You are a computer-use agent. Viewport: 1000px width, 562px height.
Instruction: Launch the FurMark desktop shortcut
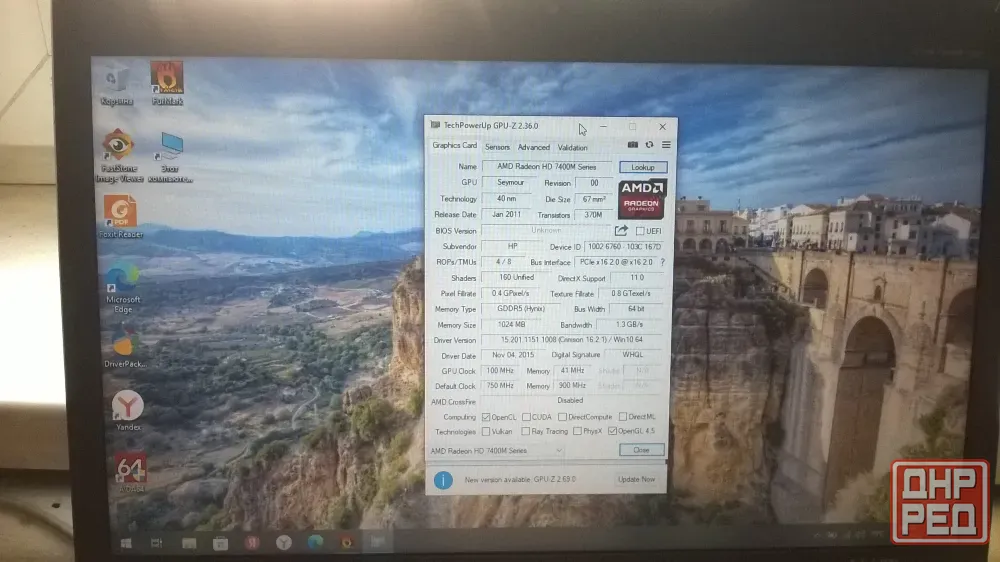tap(167, 83)
